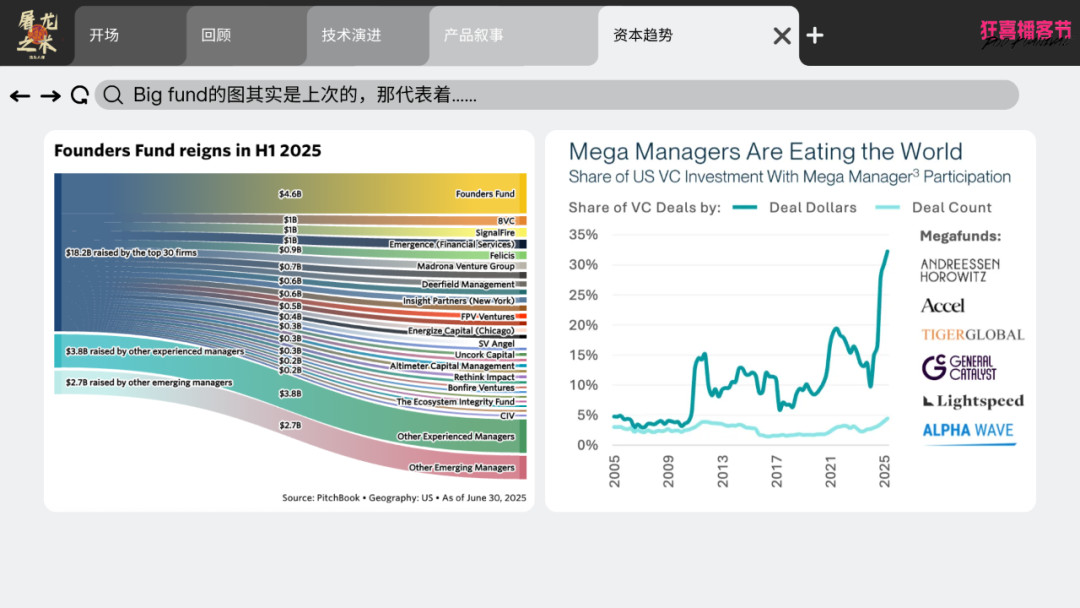Click '$2.7B raised by other emerging managers' label
The height and width of the screenshot is (608, 1080).
pos(149,382)
